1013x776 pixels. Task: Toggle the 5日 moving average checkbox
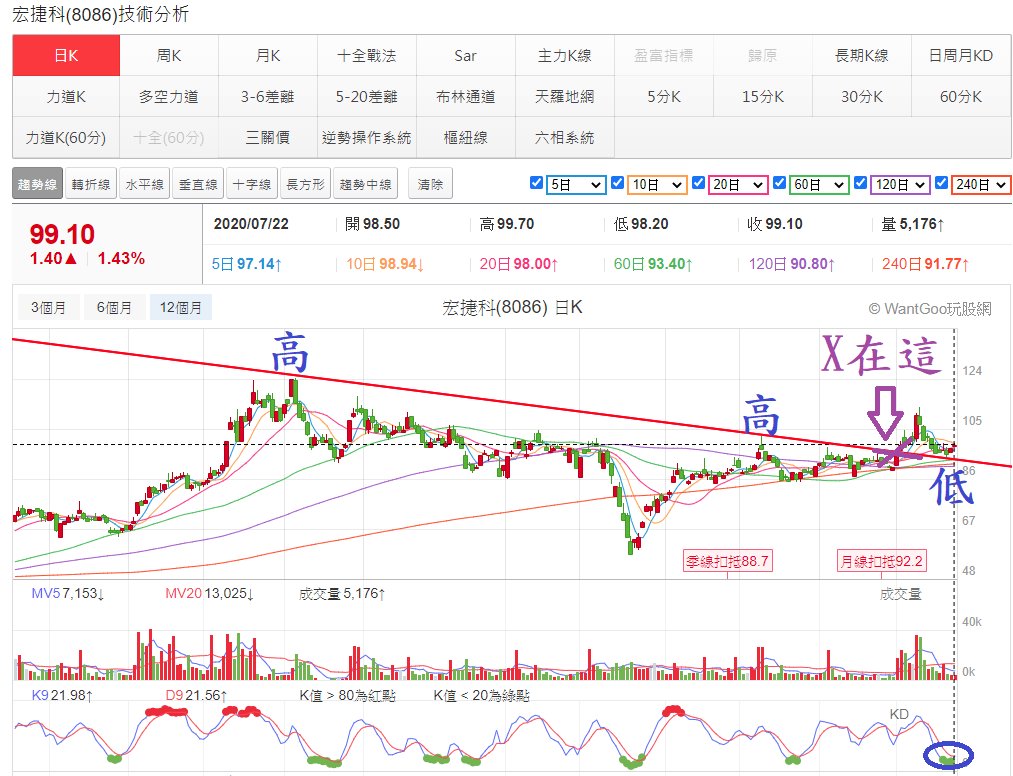tap(536, 183)
